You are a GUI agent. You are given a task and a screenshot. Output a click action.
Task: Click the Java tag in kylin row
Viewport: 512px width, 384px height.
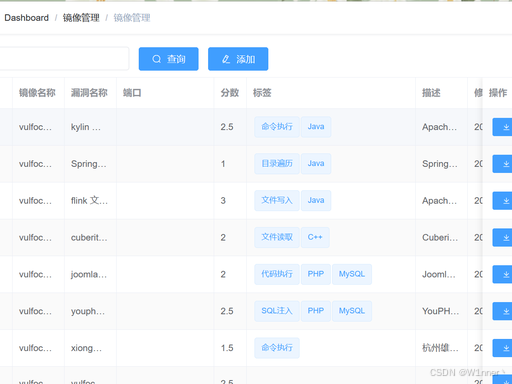(x=316, y=127)
